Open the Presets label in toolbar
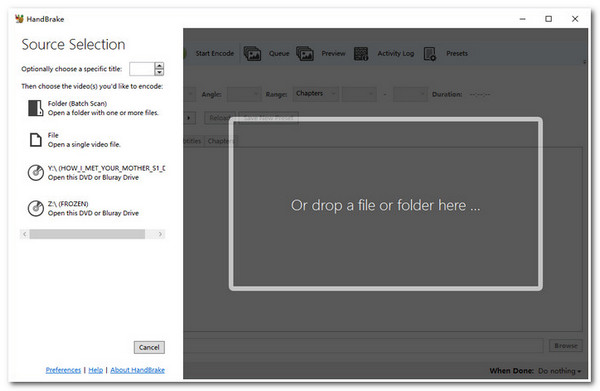This screenshot has width=600, height=391. point(457,53)
